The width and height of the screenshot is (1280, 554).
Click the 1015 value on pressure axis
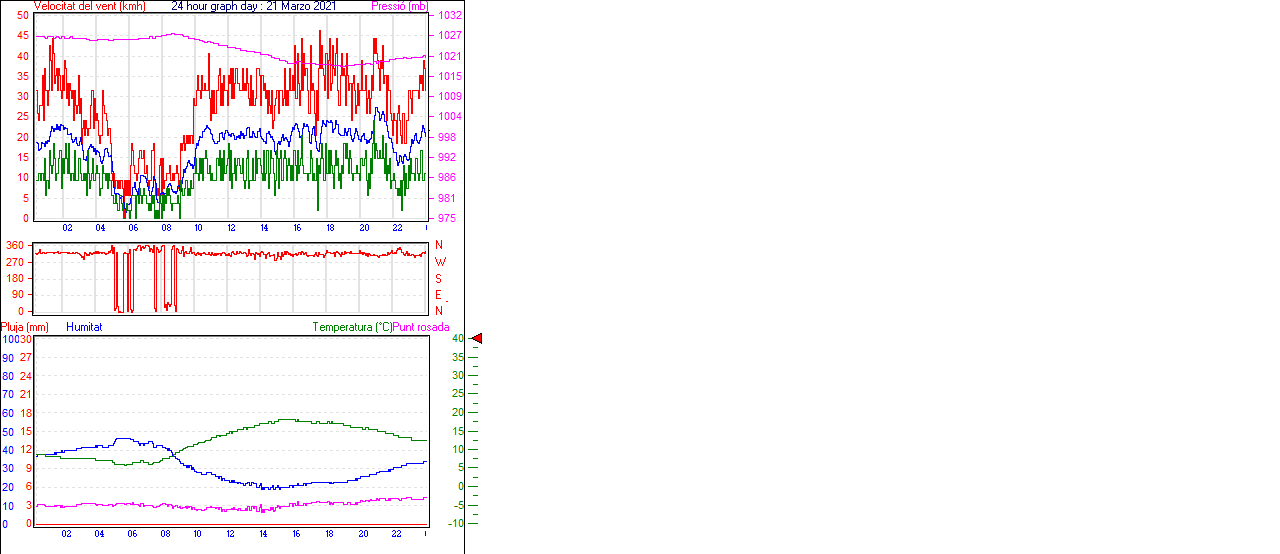click(449, 76)
